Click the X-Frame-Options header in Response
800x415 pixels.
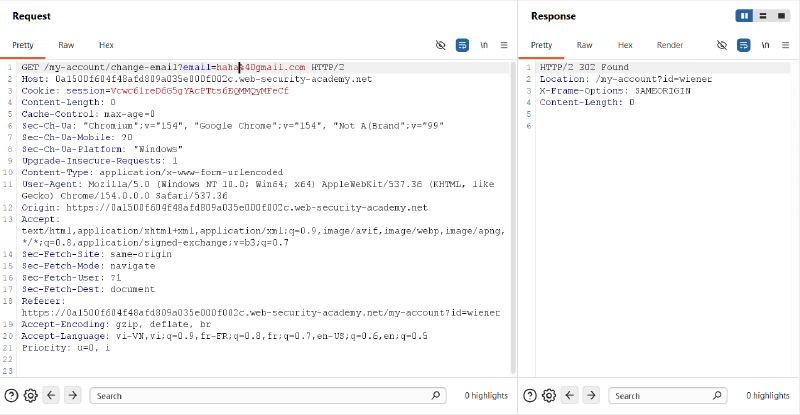pyautogui.click(x=615, y=91)
